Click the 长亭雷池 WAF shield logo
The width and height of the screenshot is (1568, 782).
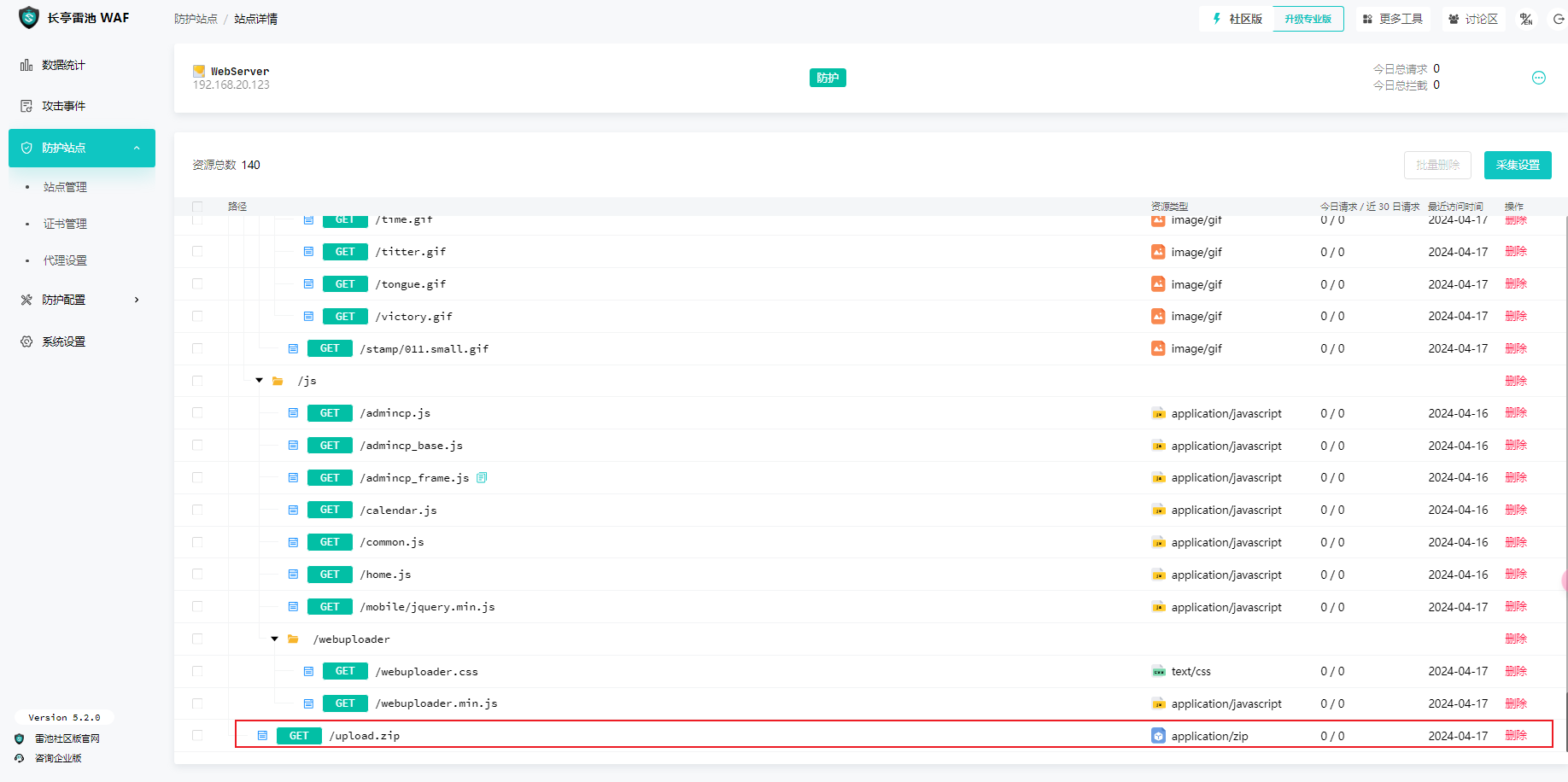coord(29,18)
